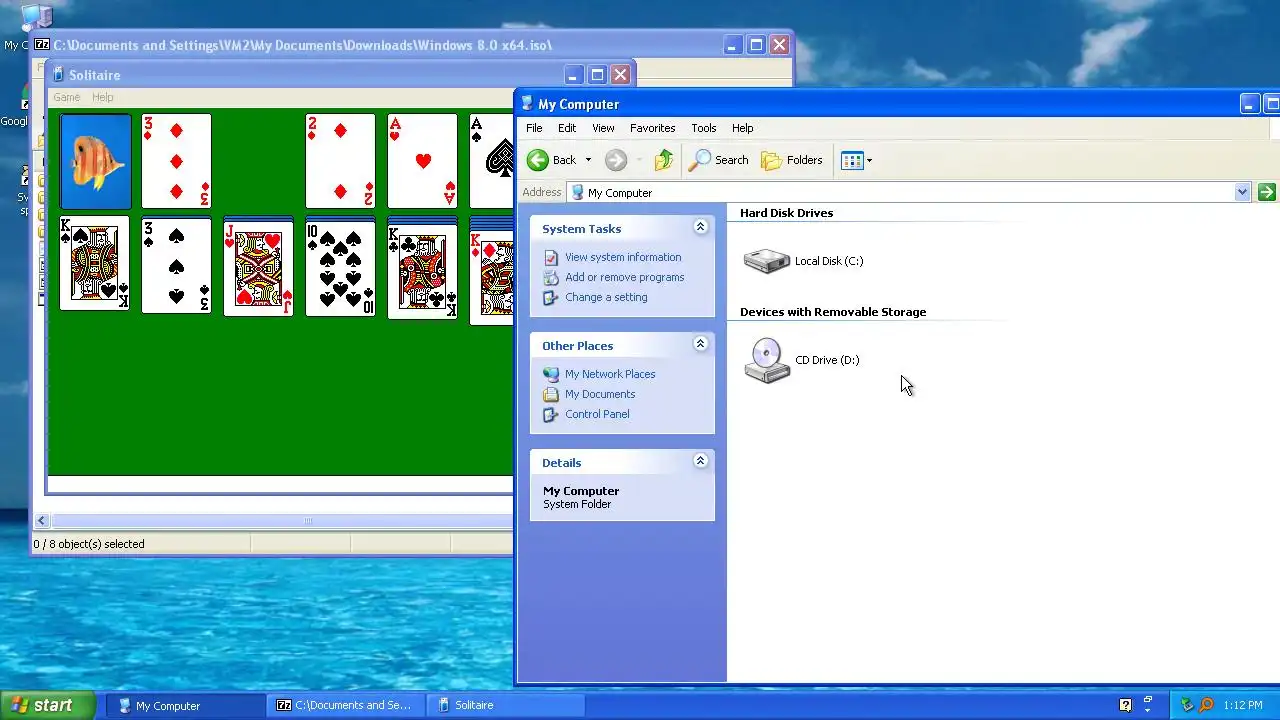1280x720 pixels.
Task: Click View system information link
Action: 623,257
